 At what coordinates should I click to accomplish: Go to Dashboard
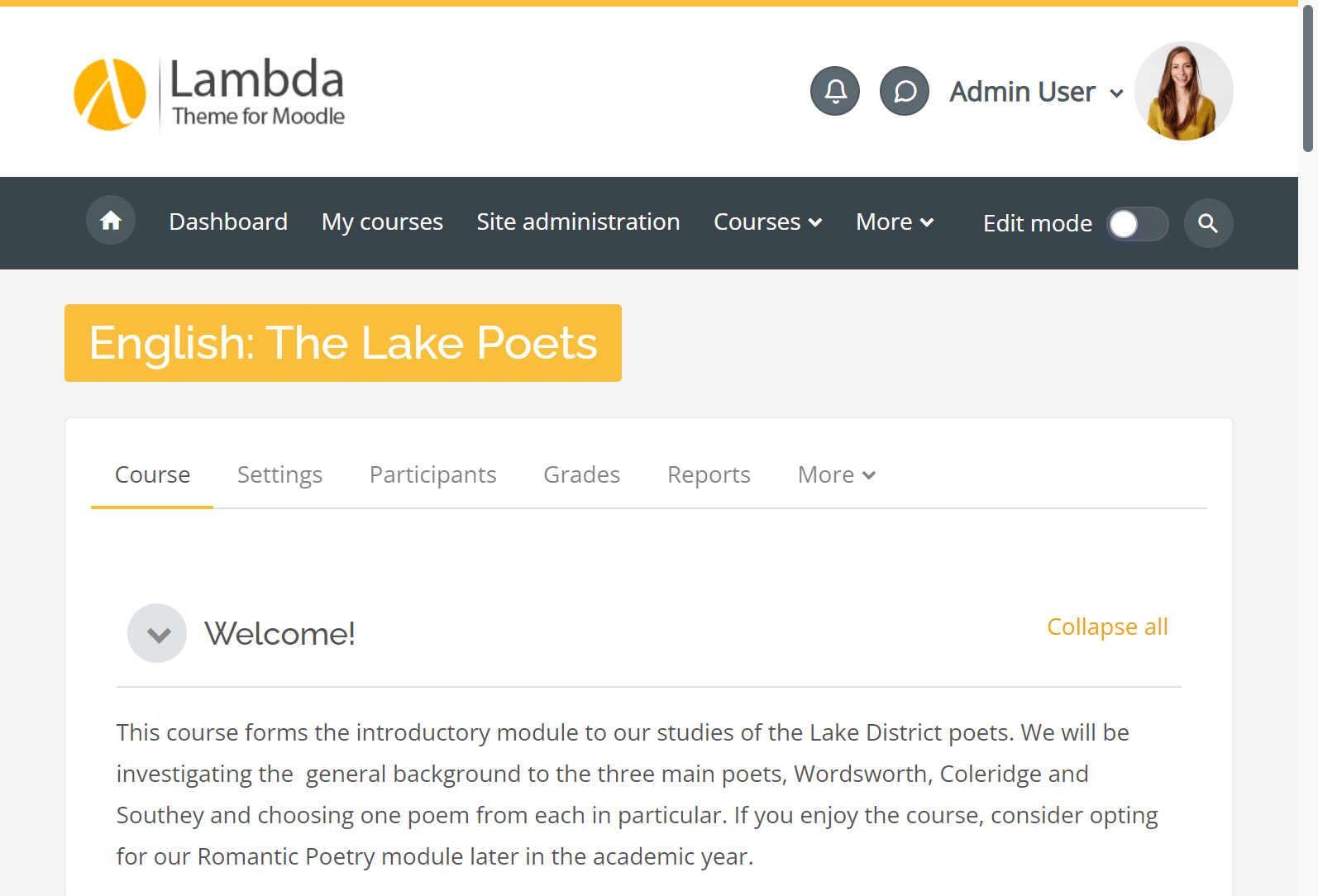[228, 222]
